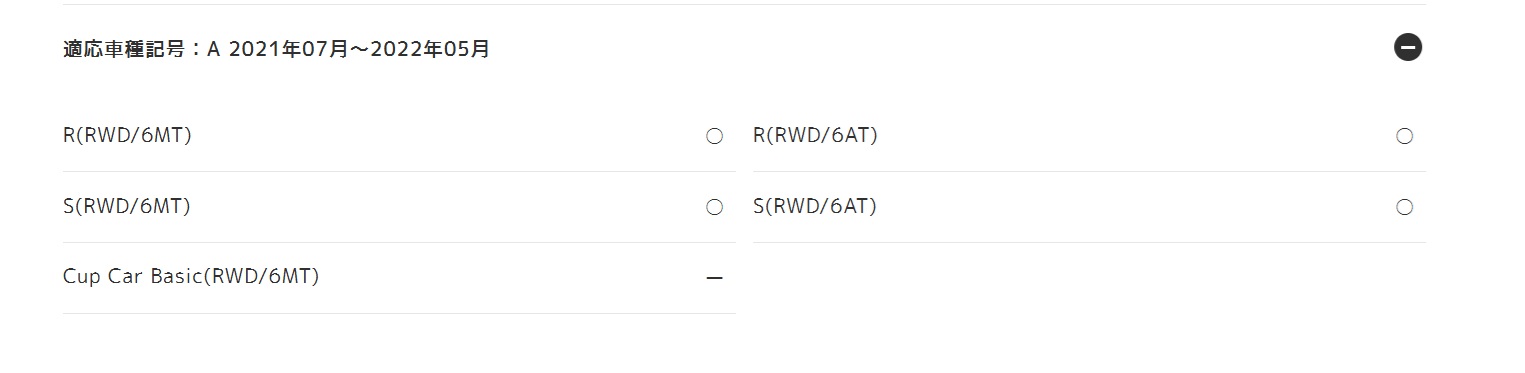Viewport: 1525px width, 373px height.
Task: Select the R(RWD/6AT) grade label
Action: point(815,136)
